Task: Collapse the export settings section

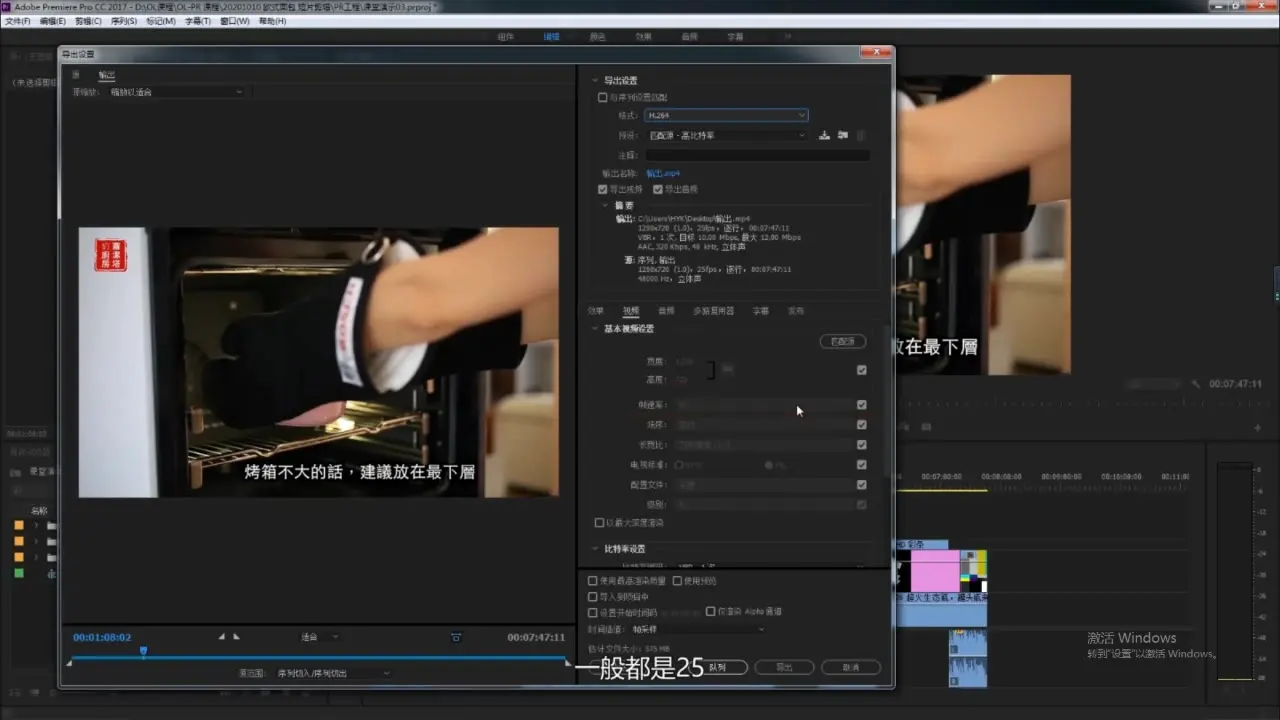Action: [596, 80]
